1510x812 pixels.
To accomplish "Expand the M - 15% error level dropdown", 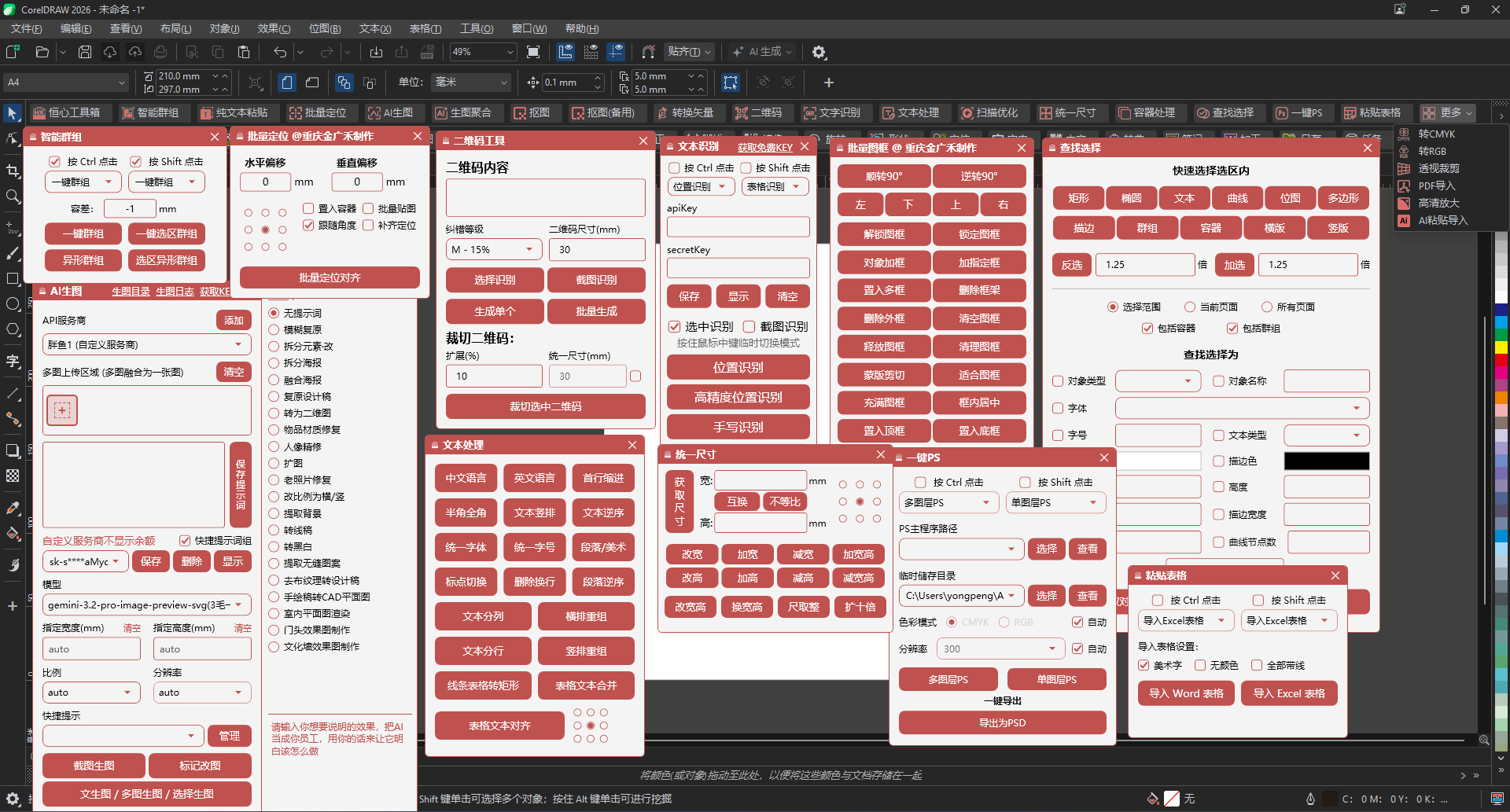I will point(494,250).
